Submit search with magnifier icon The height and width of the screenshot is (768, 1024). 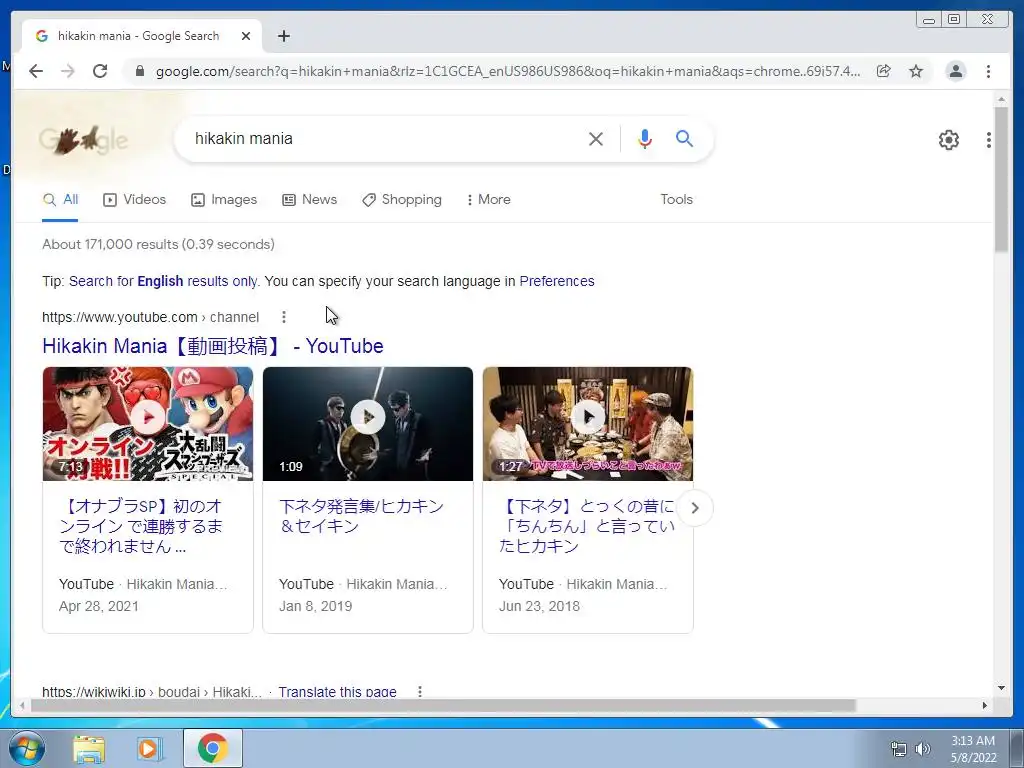(684, 138)
